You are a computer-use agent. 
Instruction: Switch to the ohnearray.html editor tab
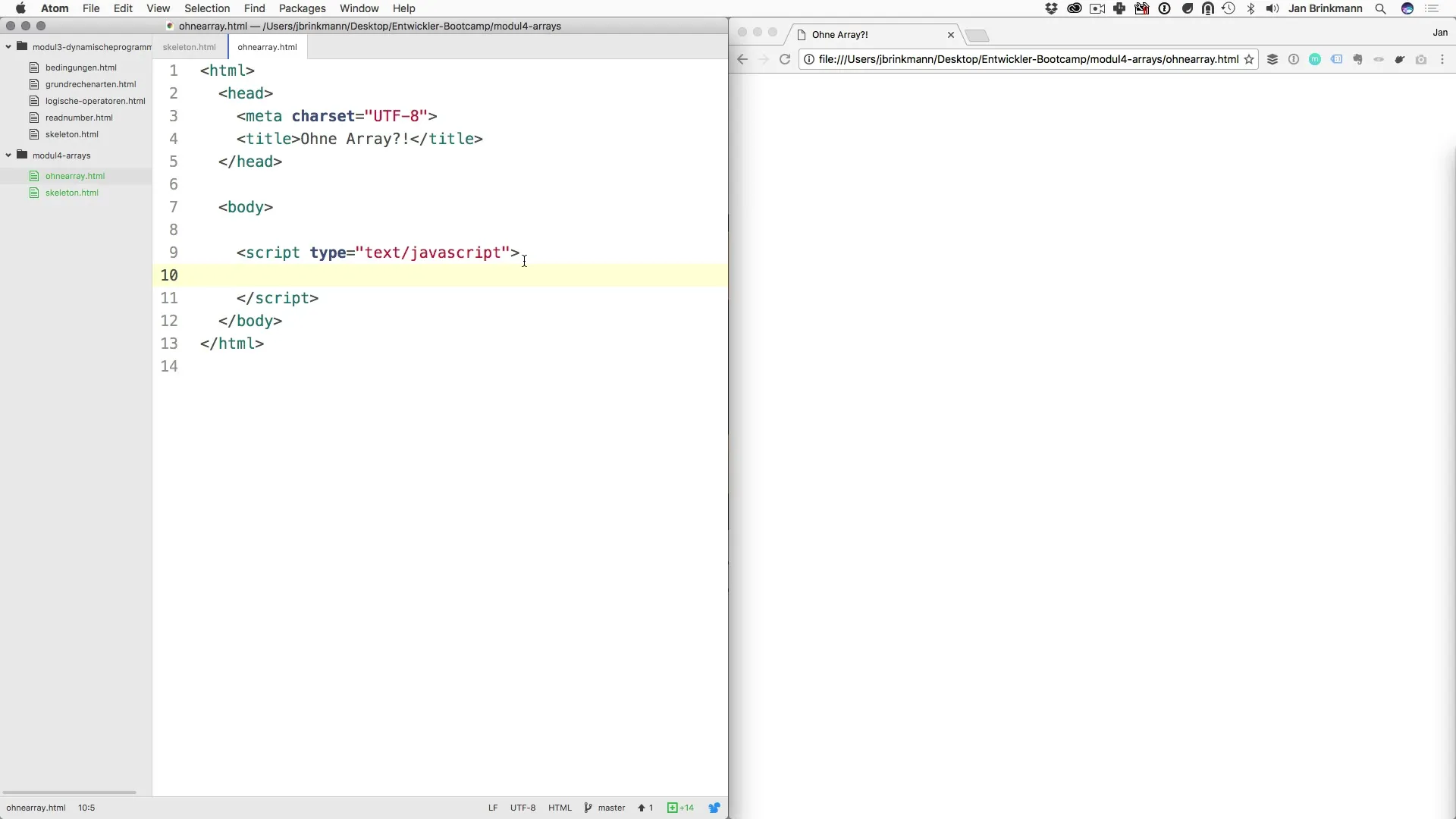click(x=267, y=47)
